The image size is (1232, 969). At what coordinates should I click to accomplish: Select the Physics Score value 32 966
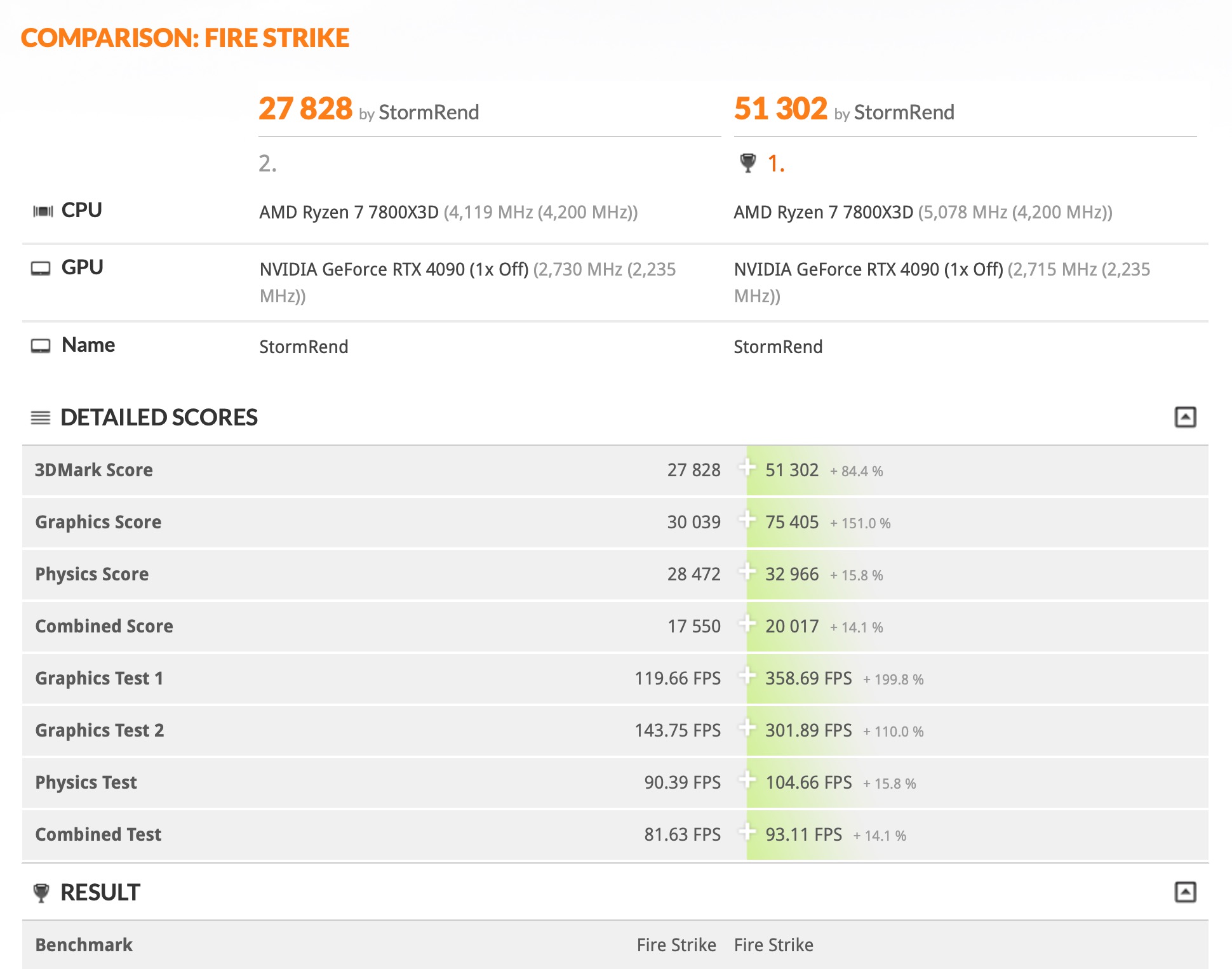click(x=792, y=574)
